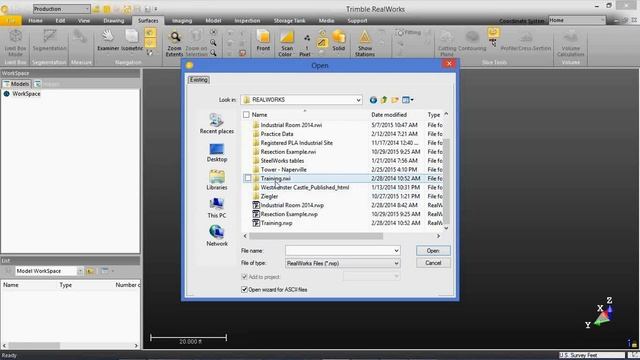Select the WorkSpace tree item
640x360 pixels.
click(x=26, y=93)
